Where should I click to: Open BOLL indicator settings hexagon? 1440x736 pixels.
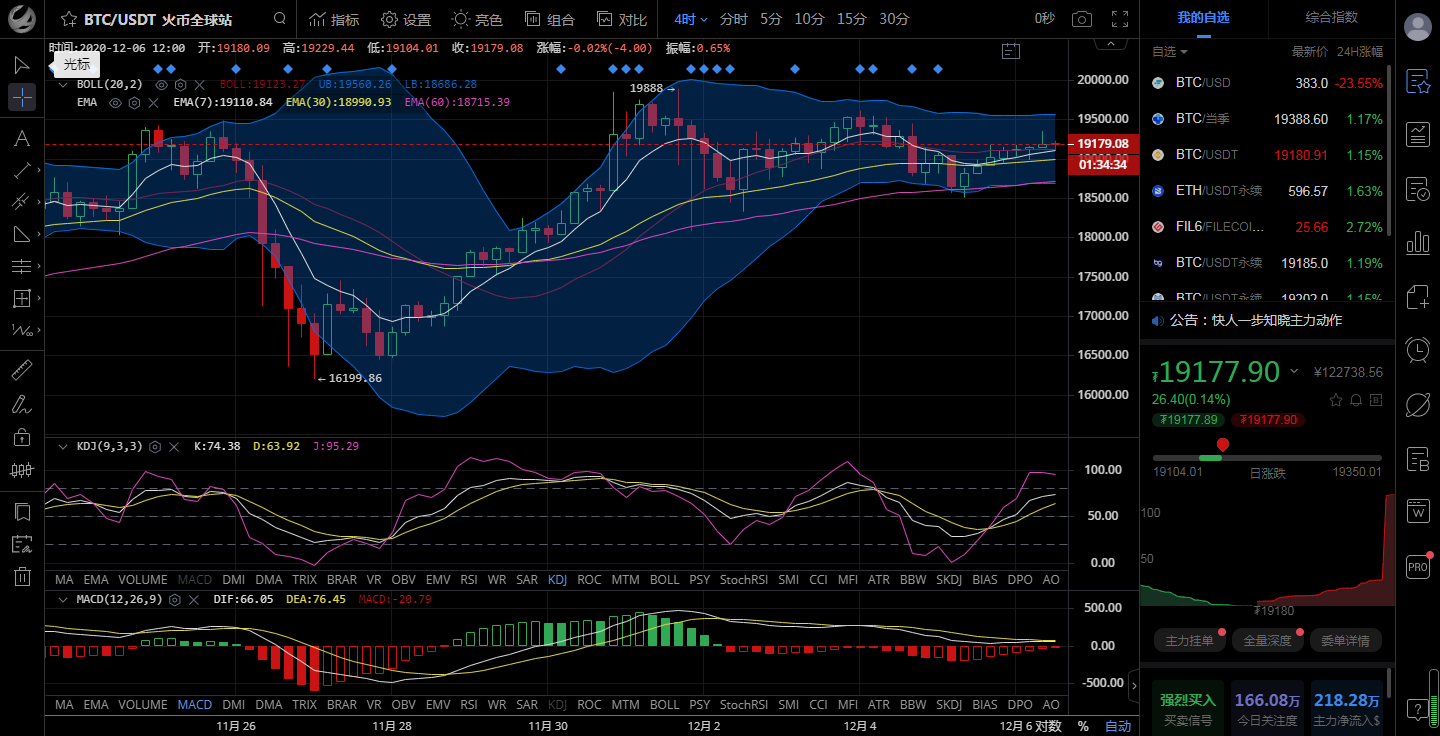(x=180, y=85)
